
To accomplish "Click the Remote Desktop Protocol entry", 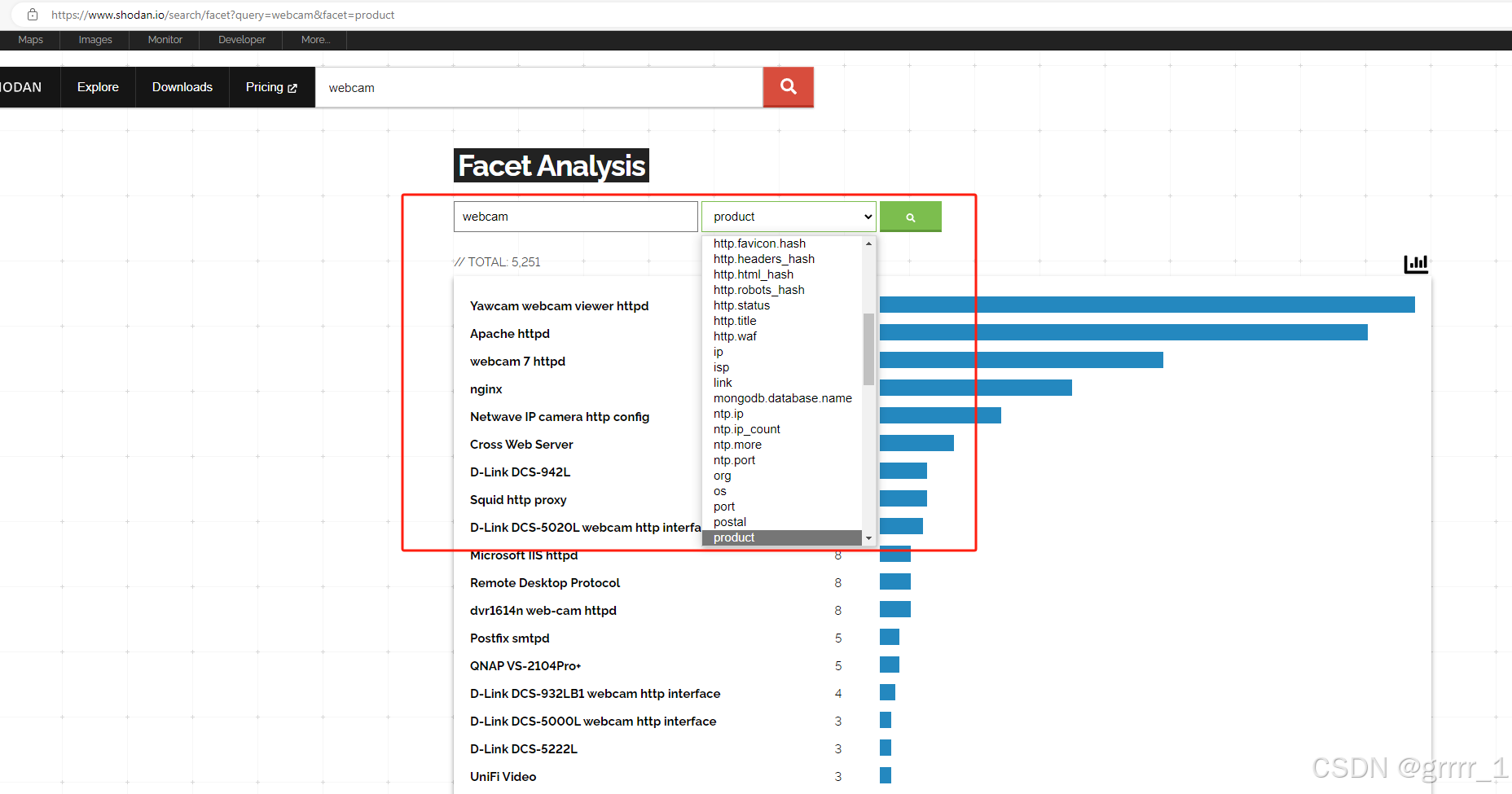I will coord(545,583).
